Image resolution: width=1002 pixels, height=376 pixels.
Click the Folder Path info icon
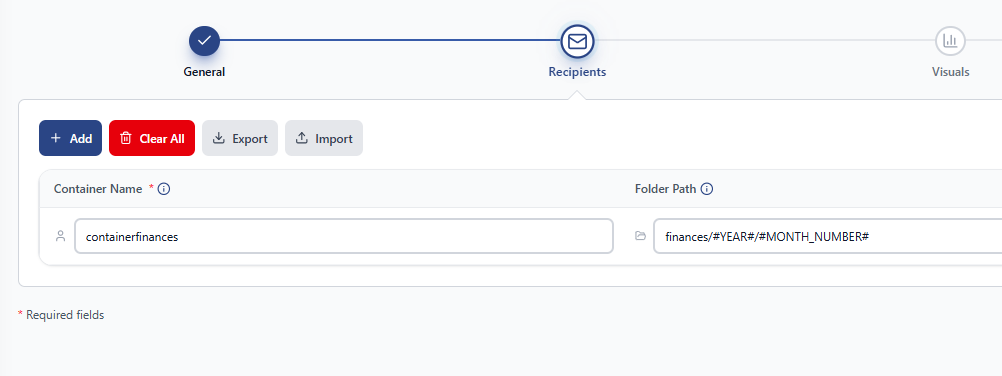(x=707, y=189)
